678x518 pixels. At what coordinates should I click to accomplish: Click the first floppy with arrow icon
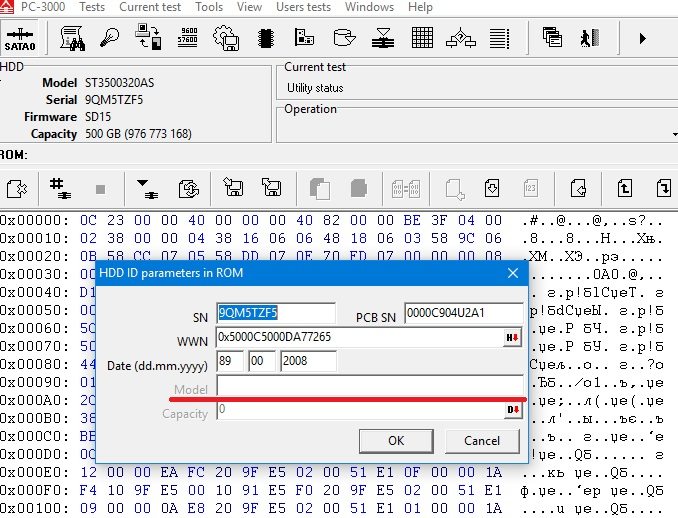[x=233, y=187]
